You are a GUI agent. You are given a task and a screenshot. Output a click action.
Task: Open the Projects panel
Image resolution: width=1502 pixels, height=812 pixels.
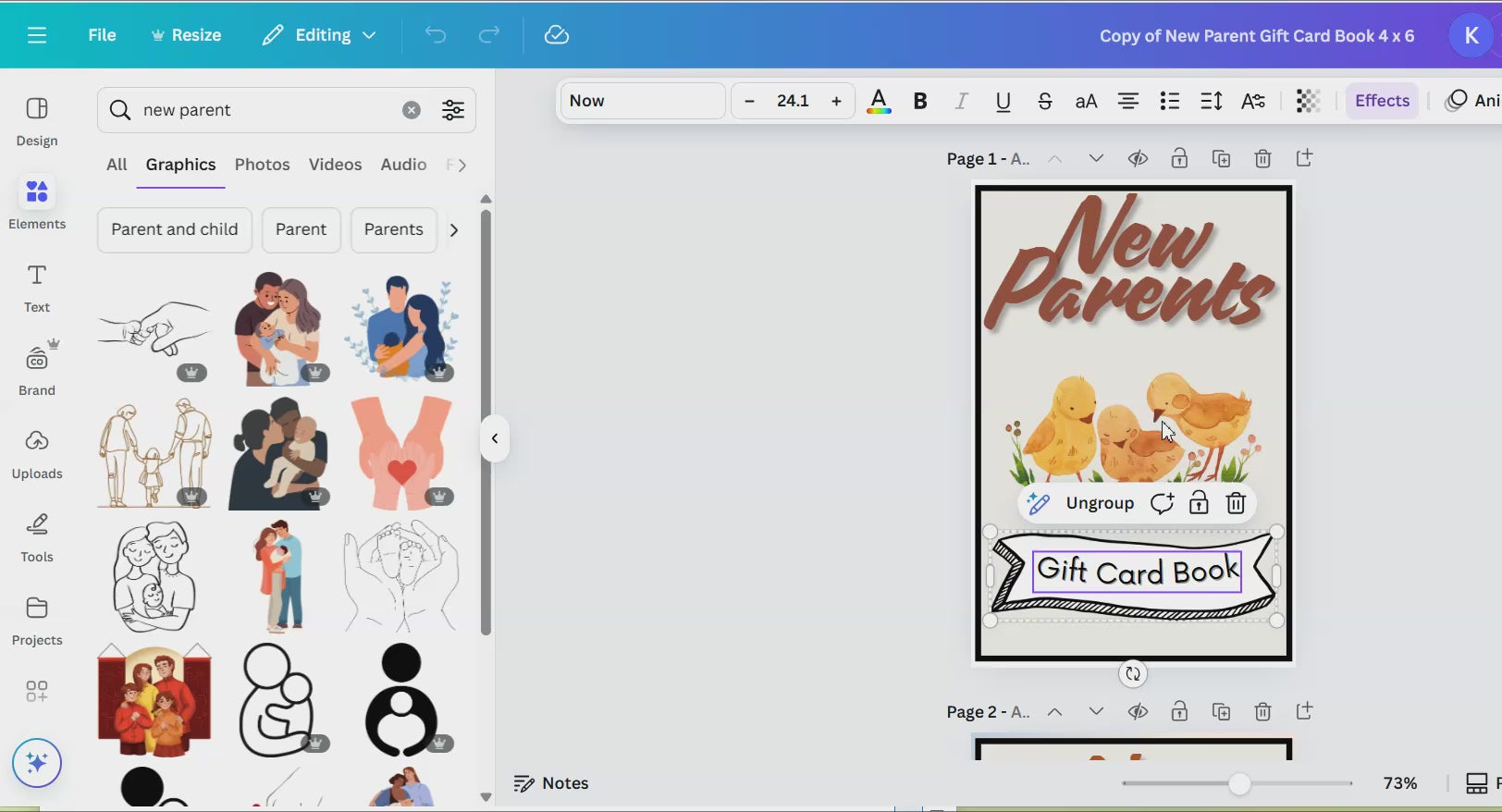pos(37,621)
